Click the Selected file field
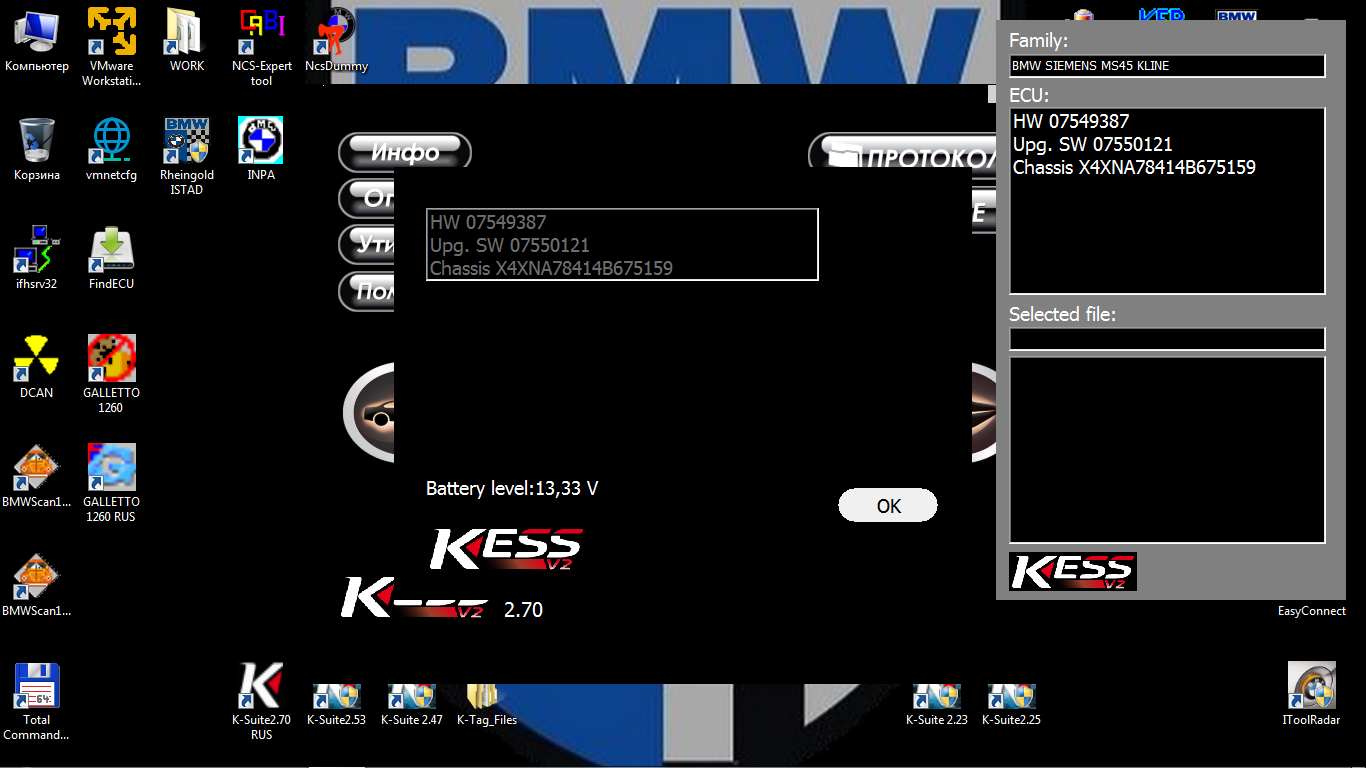Image resolution: width=1366 pixels, height=768 pixels. pos(1167,339)
